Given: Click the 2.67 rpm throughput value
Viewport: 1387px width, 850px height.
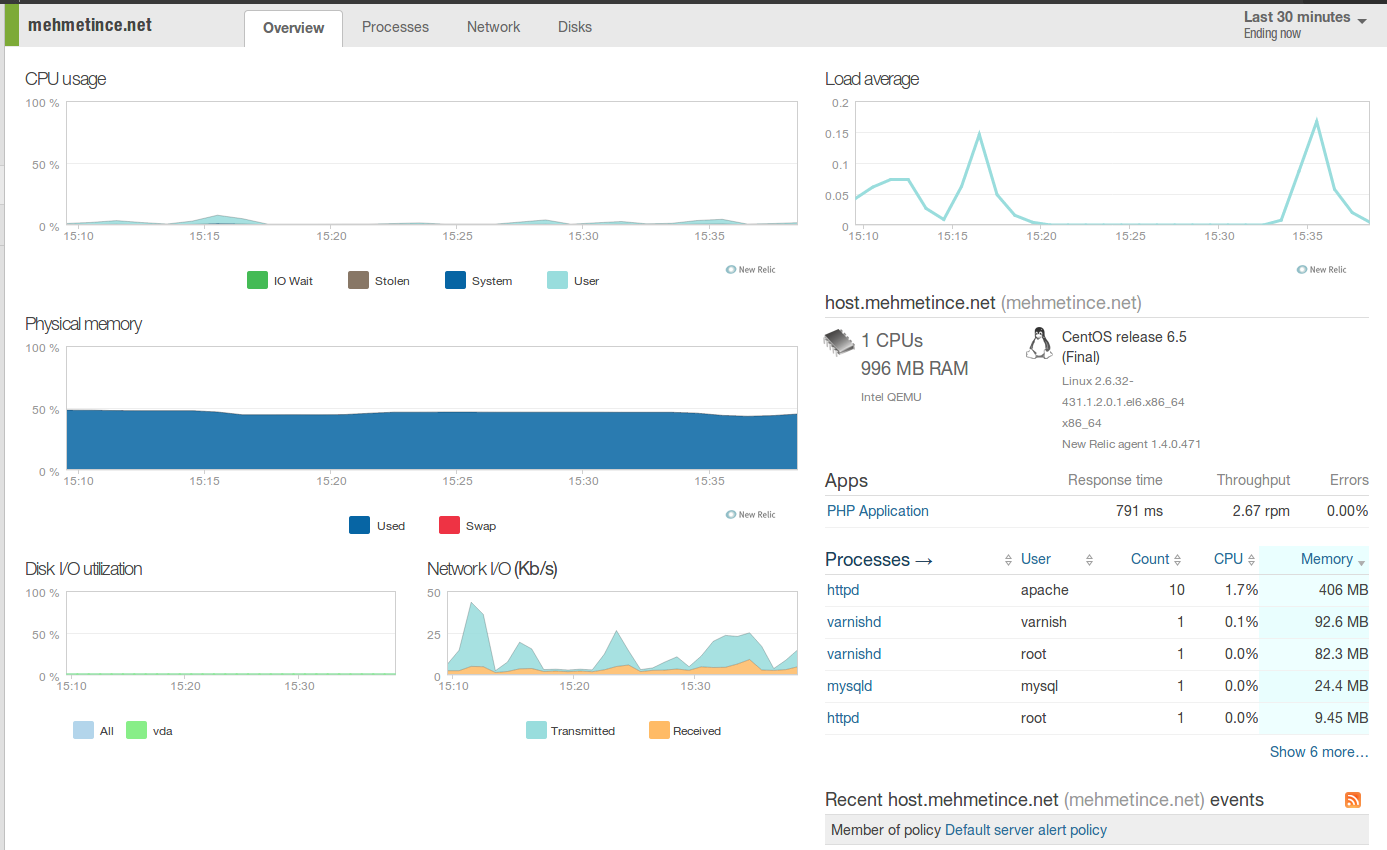Looking at the screenshot, I should [1261, 511].
